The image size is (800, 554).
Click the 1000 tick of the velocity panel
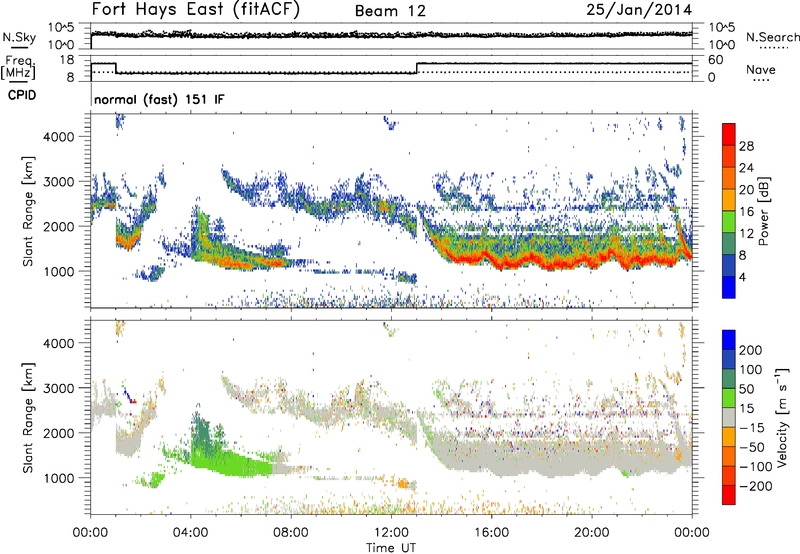59,478
